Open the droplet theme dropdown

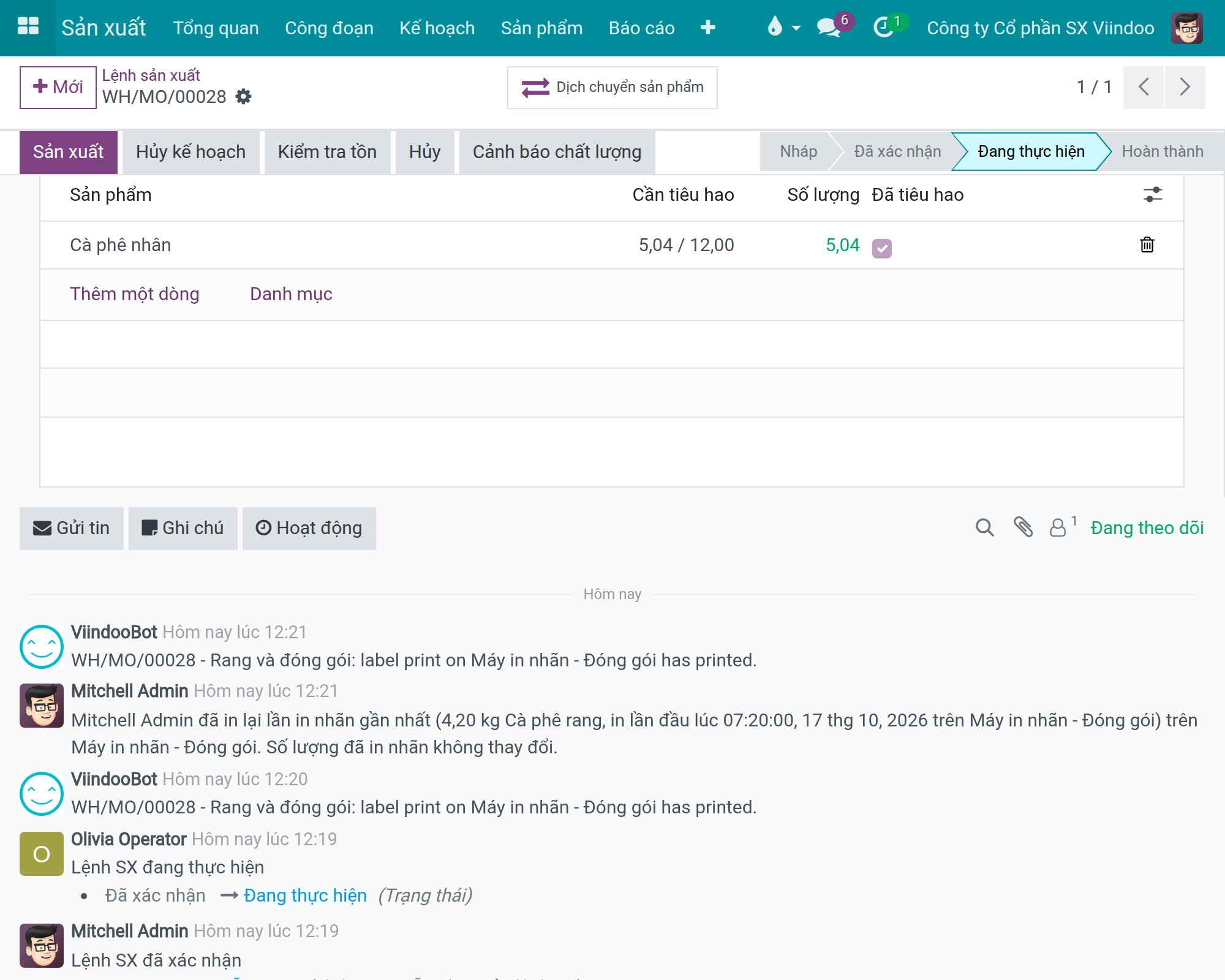click(x=783, y=28)
